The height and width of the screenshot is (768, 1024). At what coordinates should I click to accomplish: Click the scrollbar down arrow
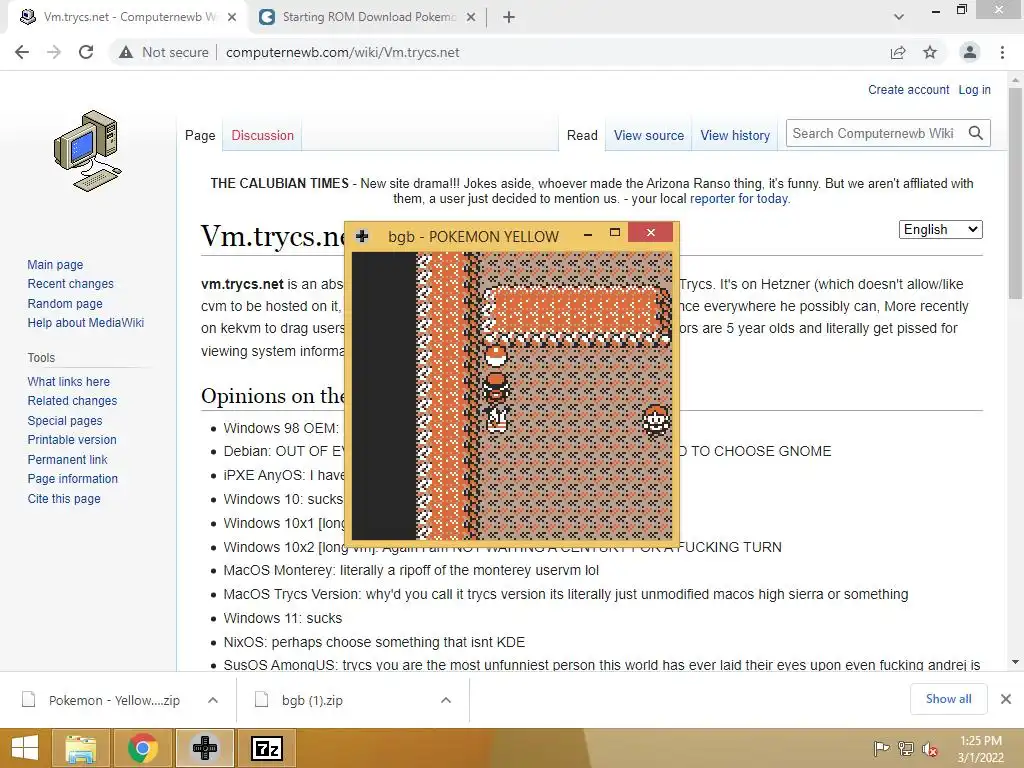(x=1015, y=662)
